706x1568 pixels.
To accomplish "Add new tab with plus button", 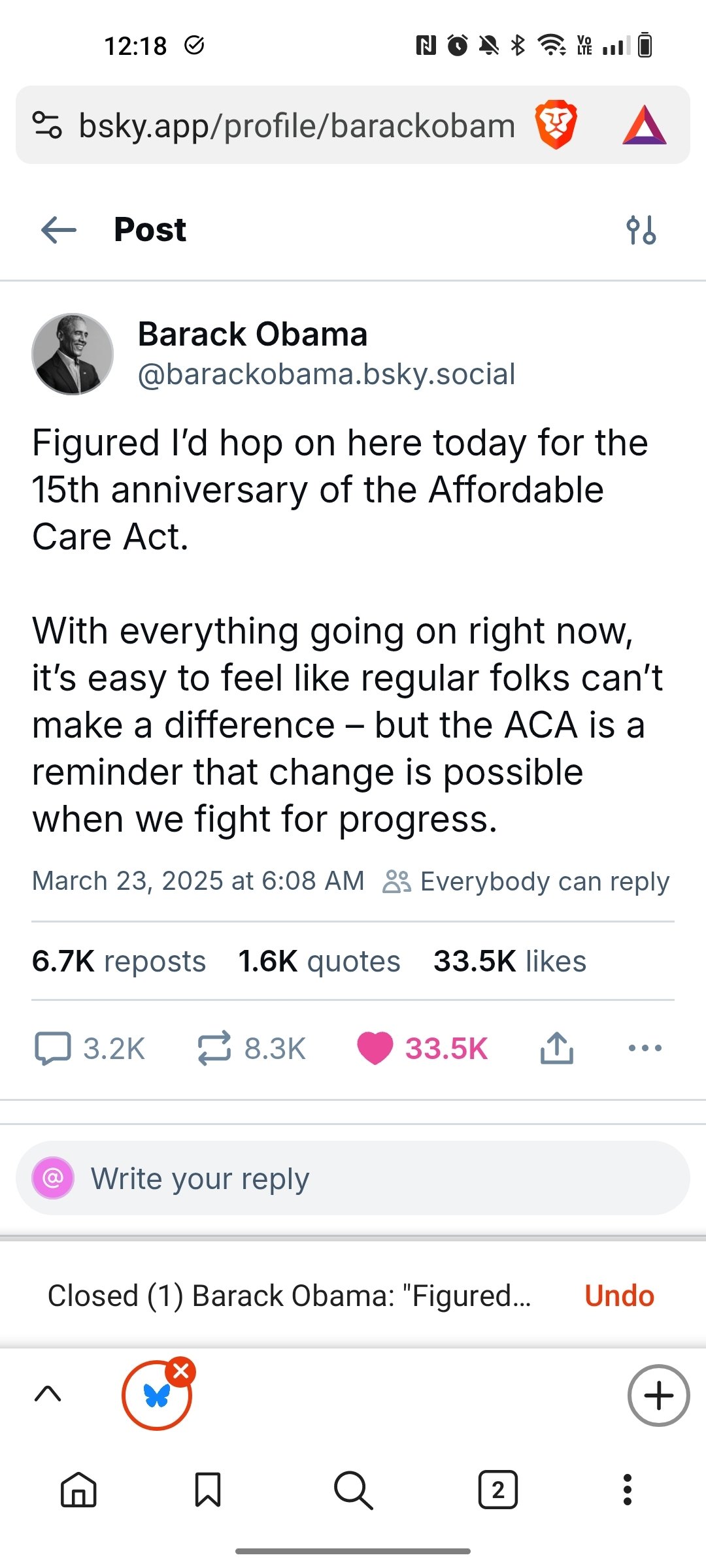I will point(658,1396).
